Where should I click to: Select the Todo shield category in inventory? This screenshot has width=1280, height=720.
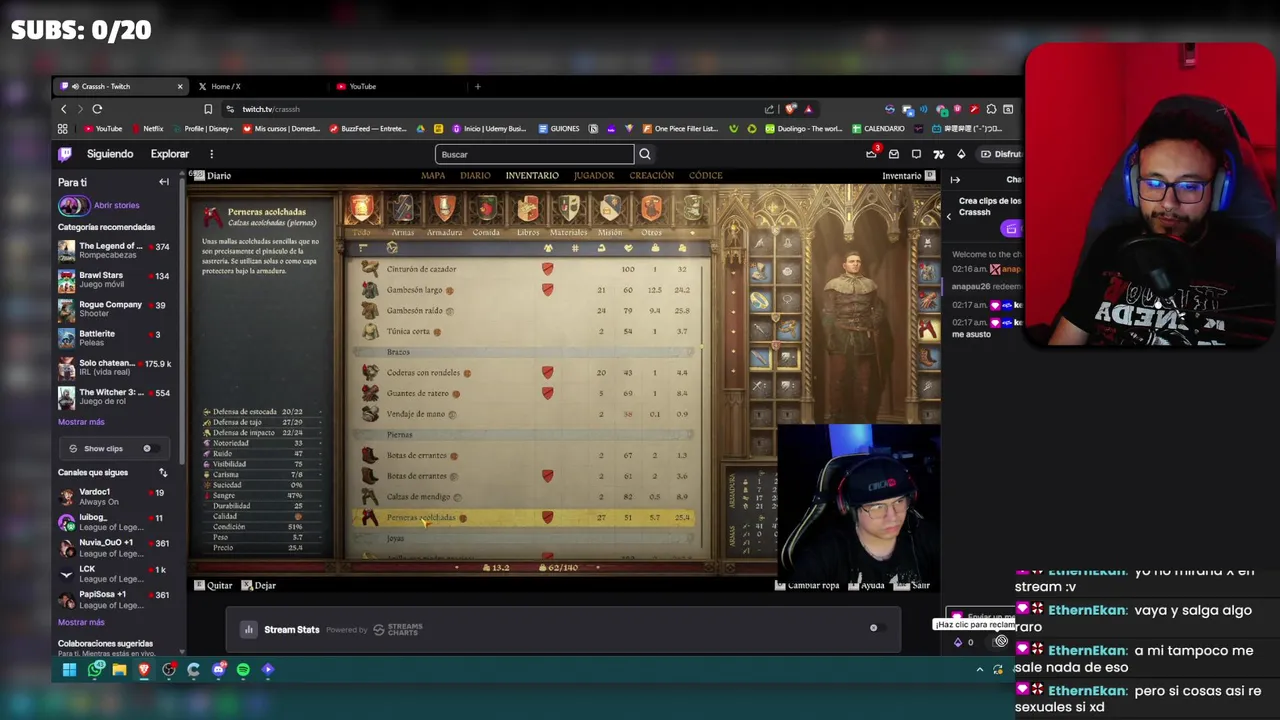click(x=361, y=208)
